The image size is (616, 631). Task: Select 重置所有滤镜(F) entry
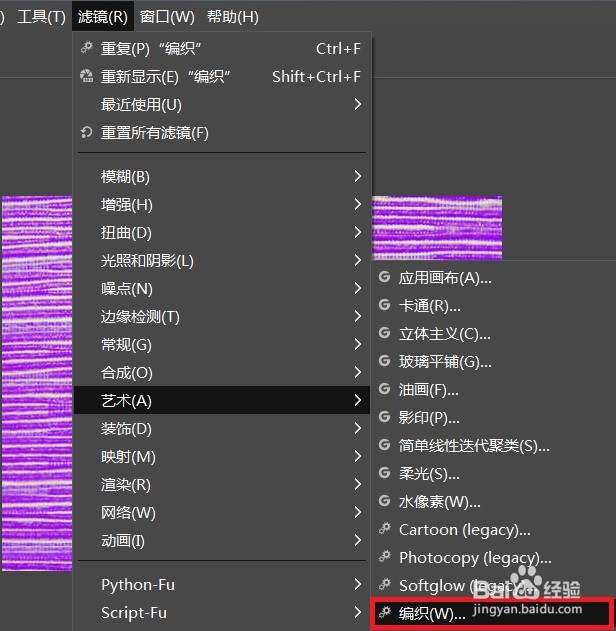pyautogui.click(x=222, y=133)
